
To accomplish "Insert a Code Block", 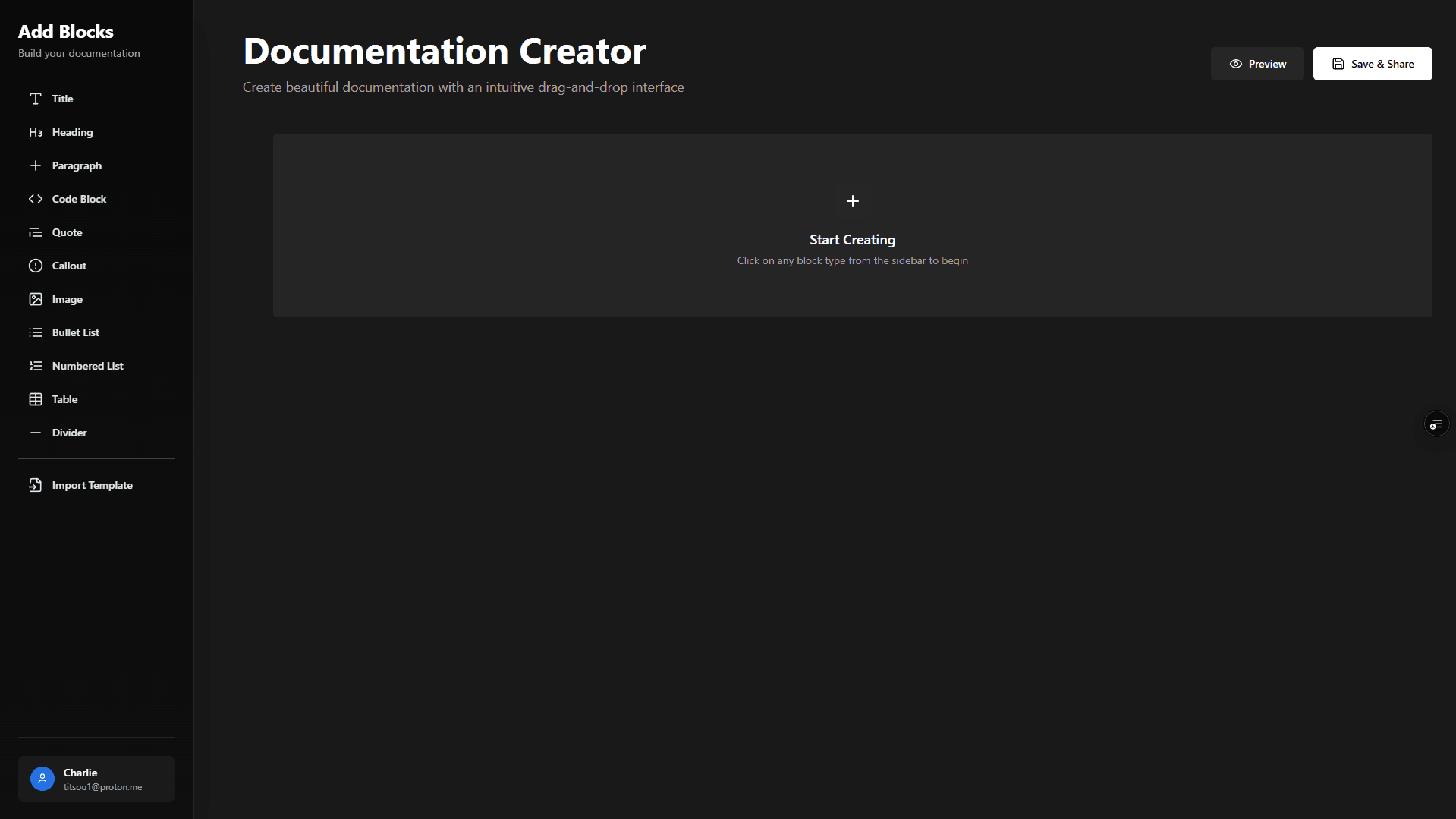I will tap(36, 199).
